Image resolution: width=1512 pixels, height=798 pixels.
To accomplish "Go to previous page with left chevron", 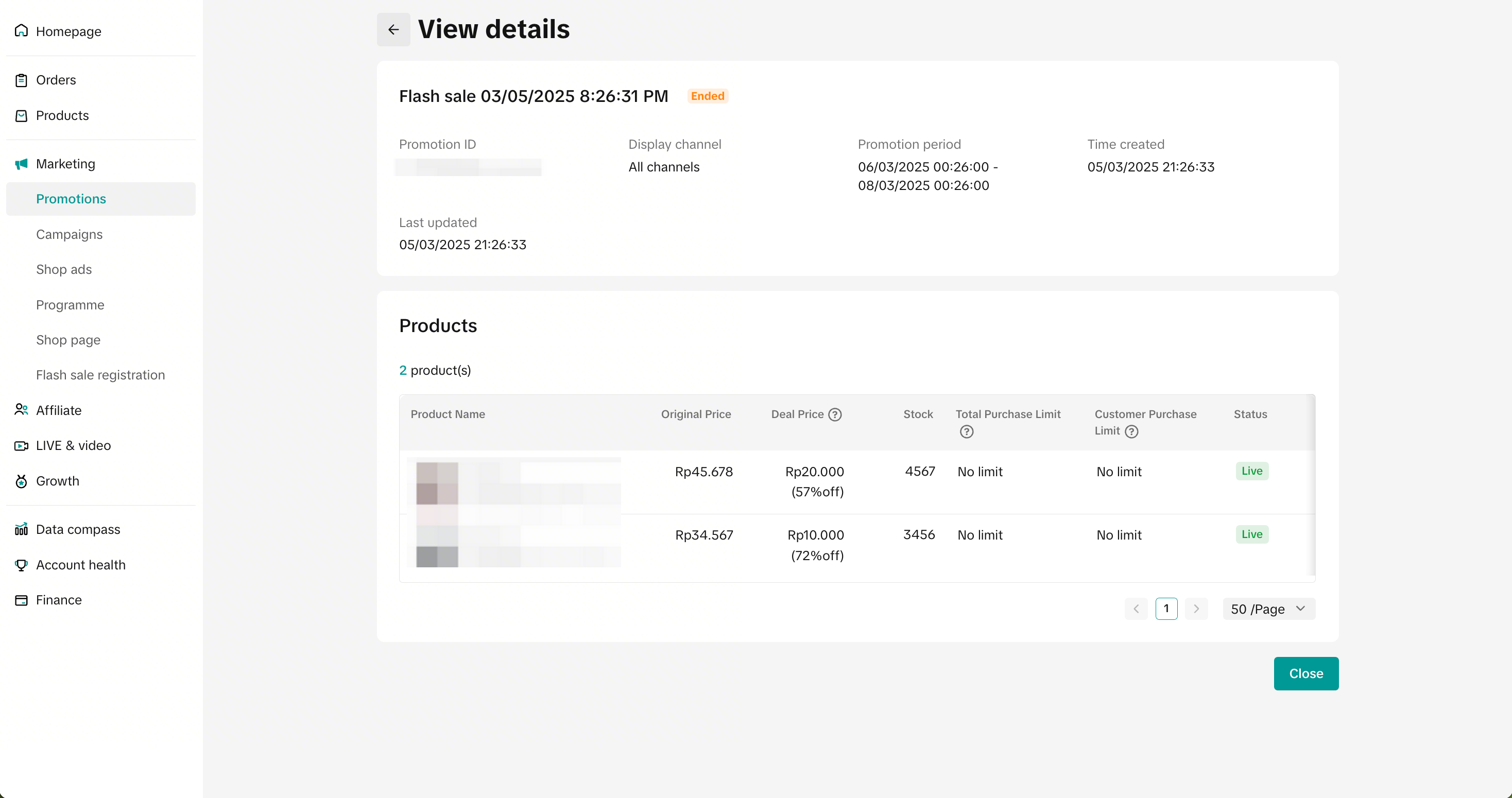I will point(1136,609).
